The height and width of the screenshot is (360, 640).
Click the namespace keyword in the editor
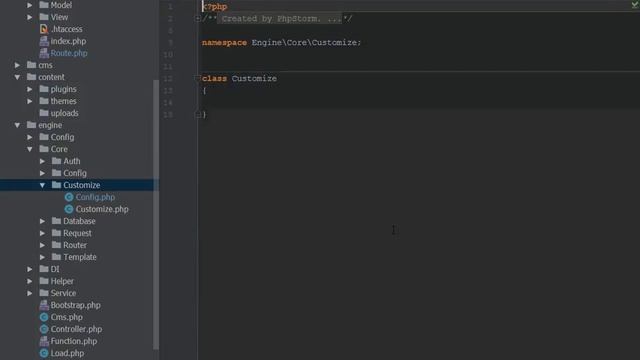(224, 42)
